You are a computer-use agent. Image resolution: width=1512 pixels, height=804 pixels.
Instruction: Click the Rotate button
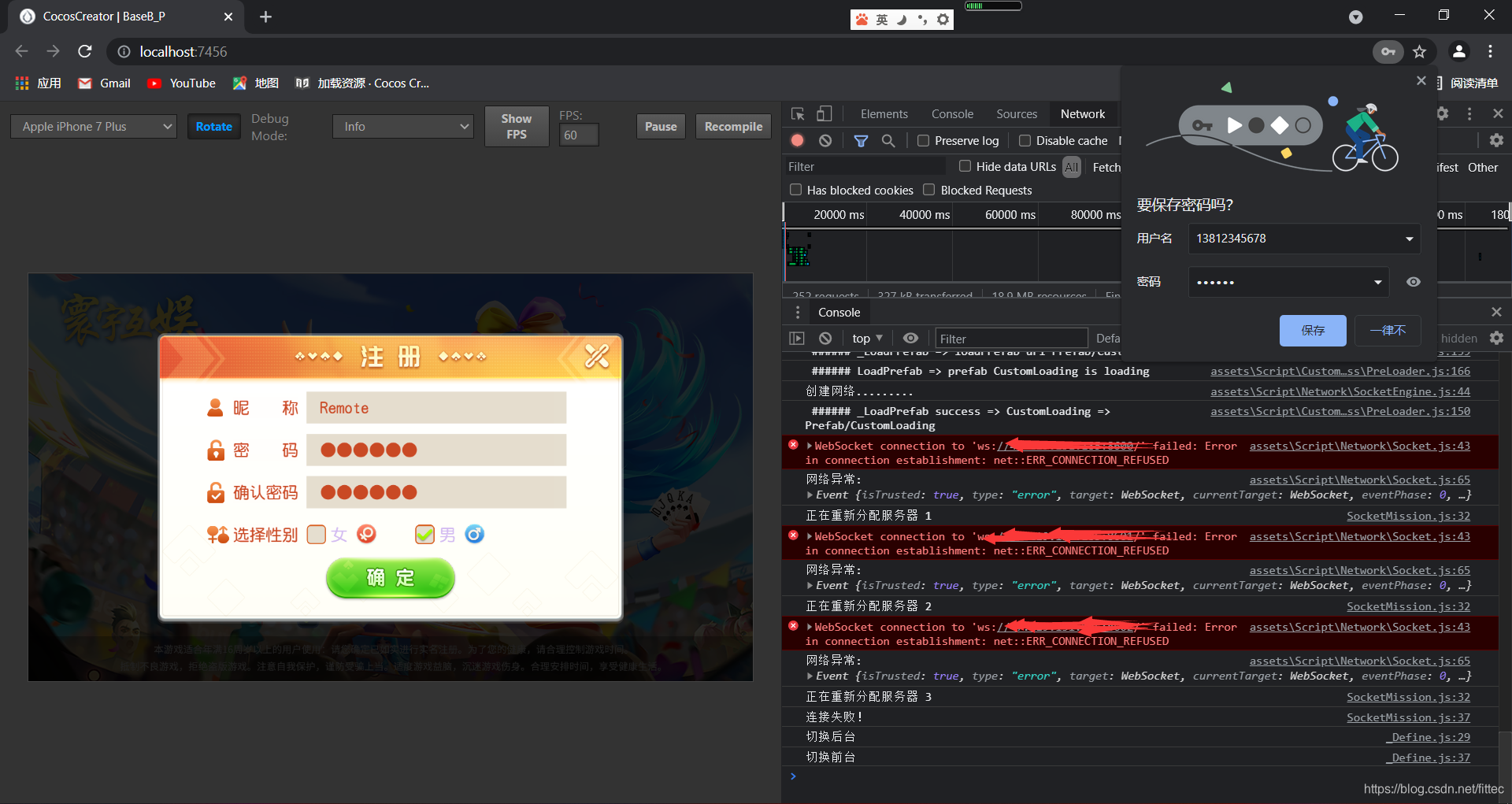click(x=213, y=126)
